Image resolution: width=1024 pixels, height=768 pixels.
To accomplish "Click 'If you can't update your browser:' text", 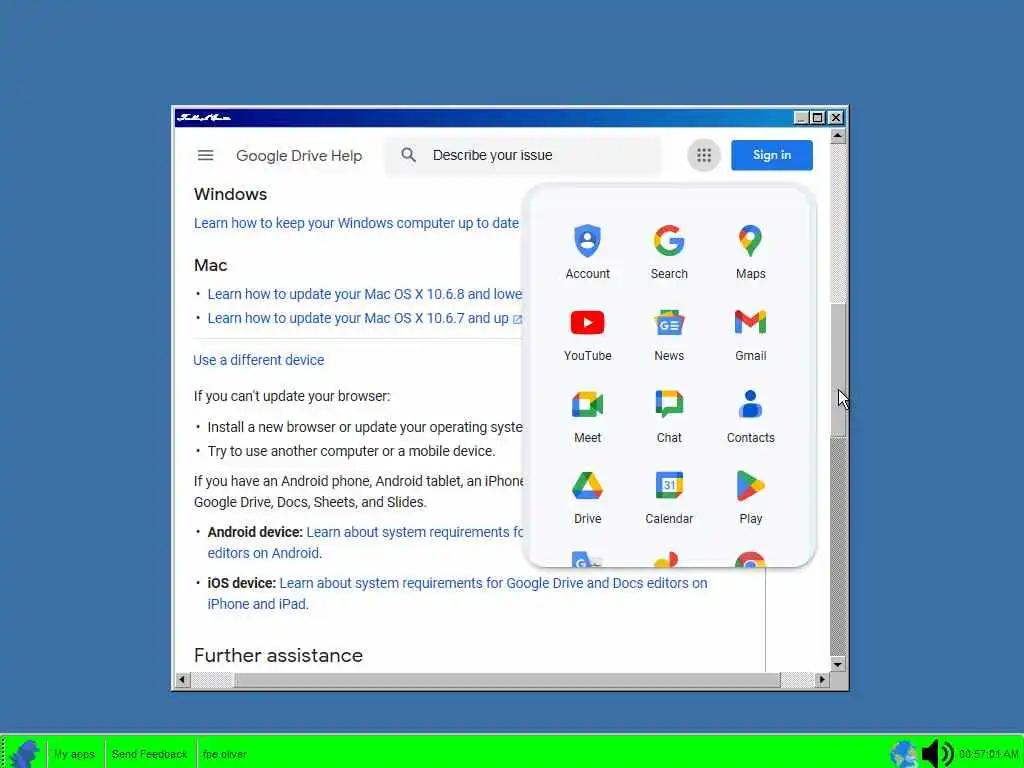I will point(291,396).
